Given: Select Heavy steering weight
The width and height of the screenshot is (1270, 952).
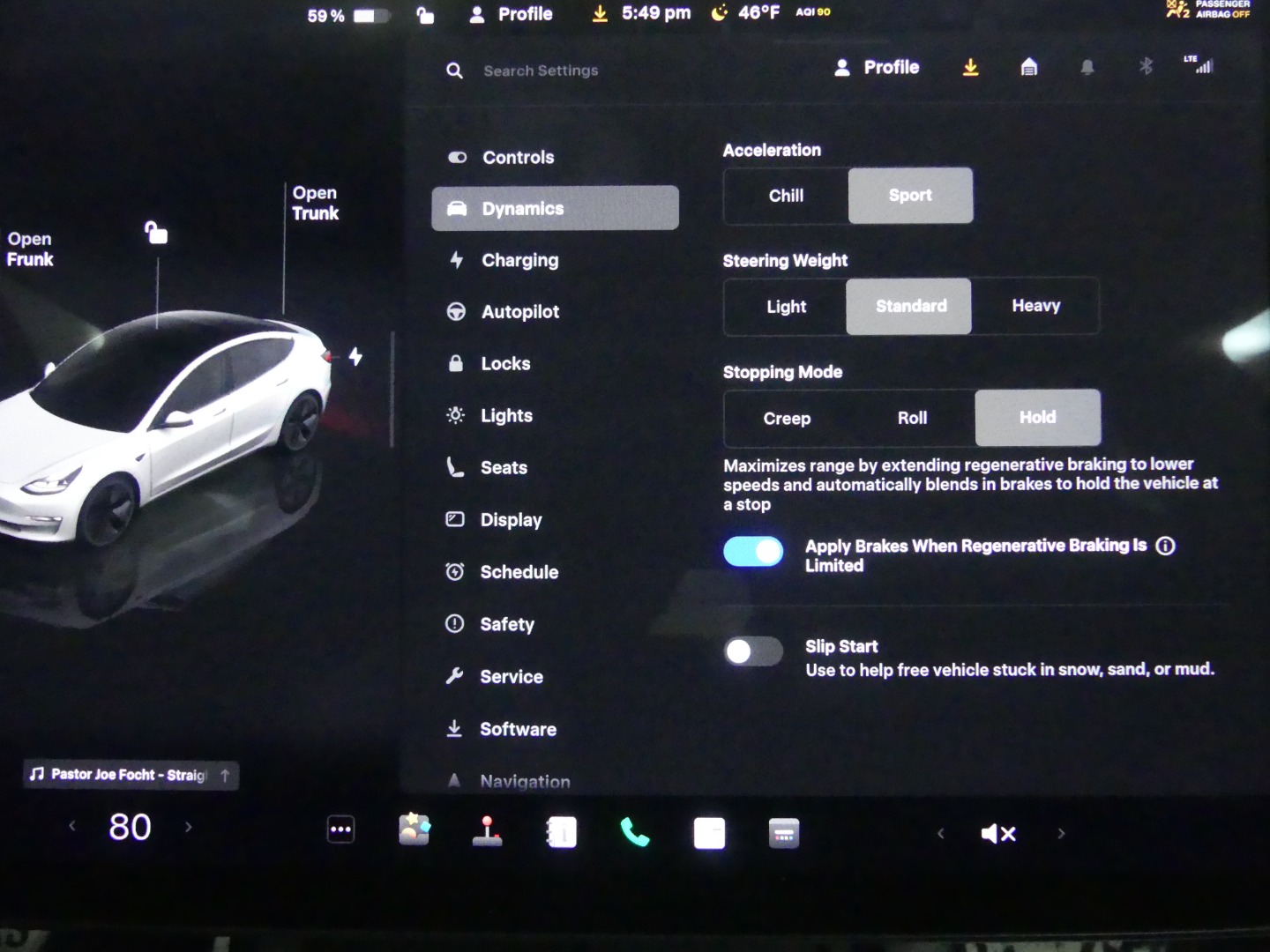Looking at the screenshot, I should pyautogui.click(x=1035, y=306).
